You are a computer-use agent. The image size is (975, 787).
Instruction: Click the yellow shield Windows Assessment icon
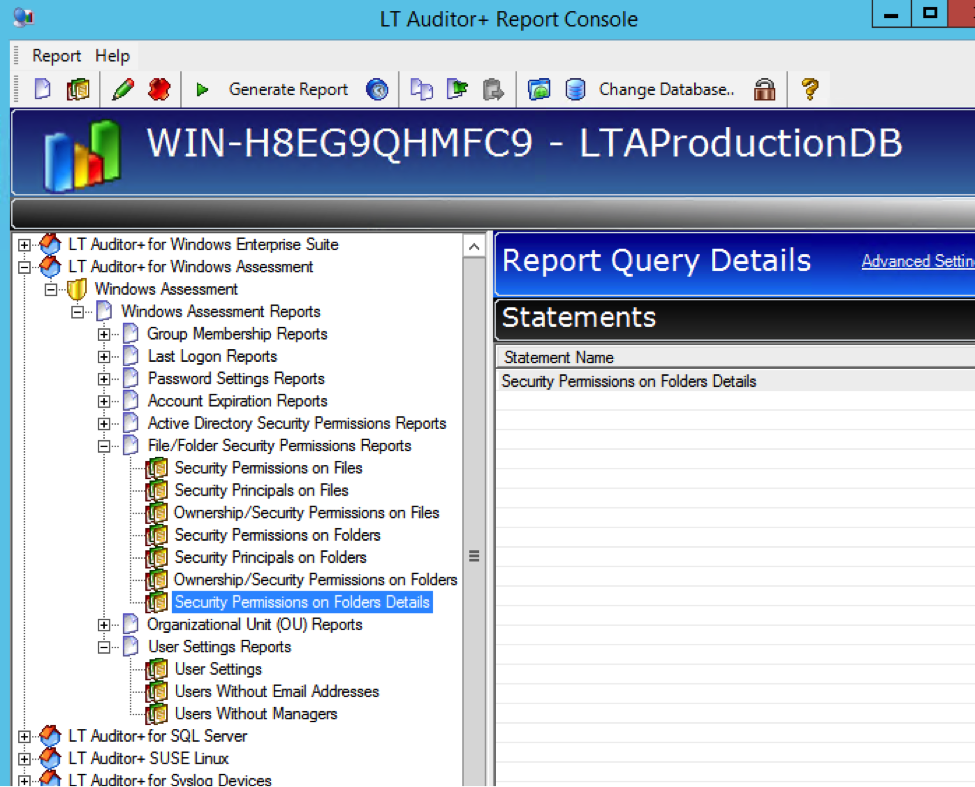tap(76, 289)
